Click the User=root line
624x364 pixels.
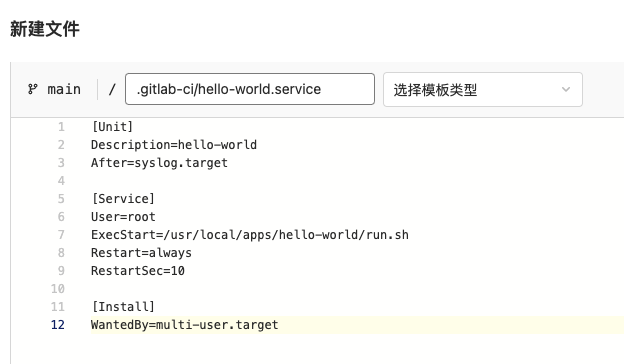(x=123, y=217)
